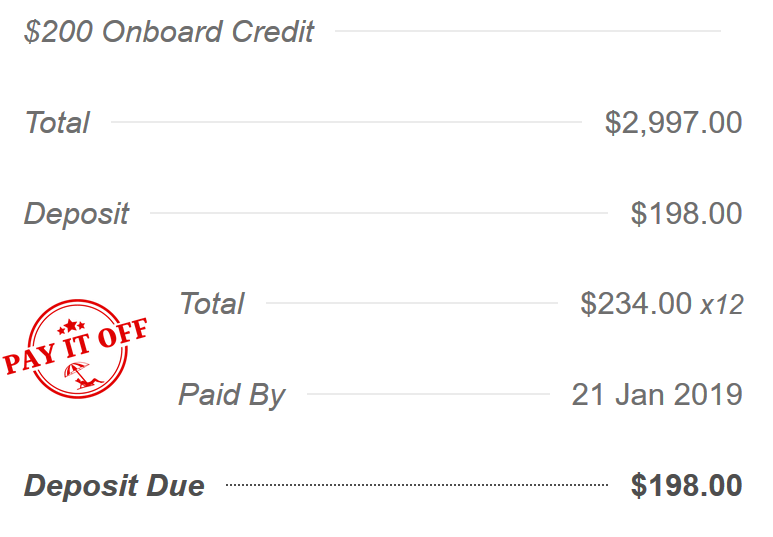The width and height of the screenshot is (773, 537).
Task: Click the divider line after Onboard Credit
Action: pos(528,31)
